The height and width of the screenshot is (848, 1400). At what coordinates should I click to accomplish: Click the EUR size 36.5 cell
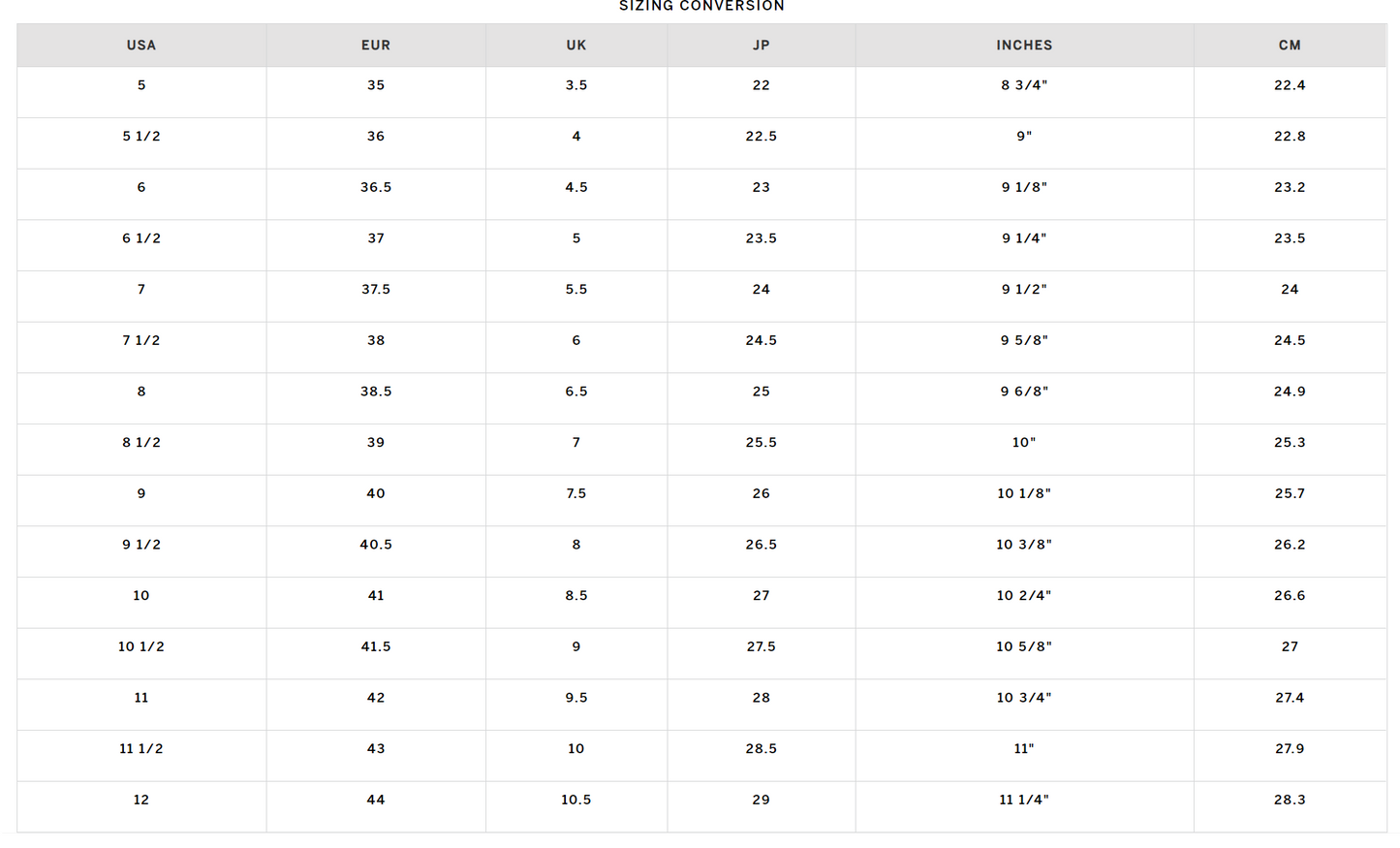[x=376, y=188]
